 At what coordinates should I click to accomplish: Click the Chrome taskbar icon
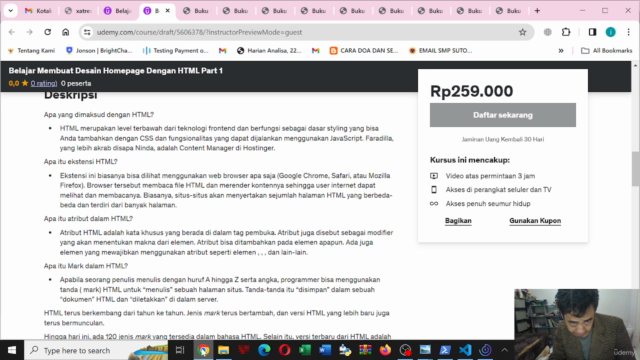203,350
